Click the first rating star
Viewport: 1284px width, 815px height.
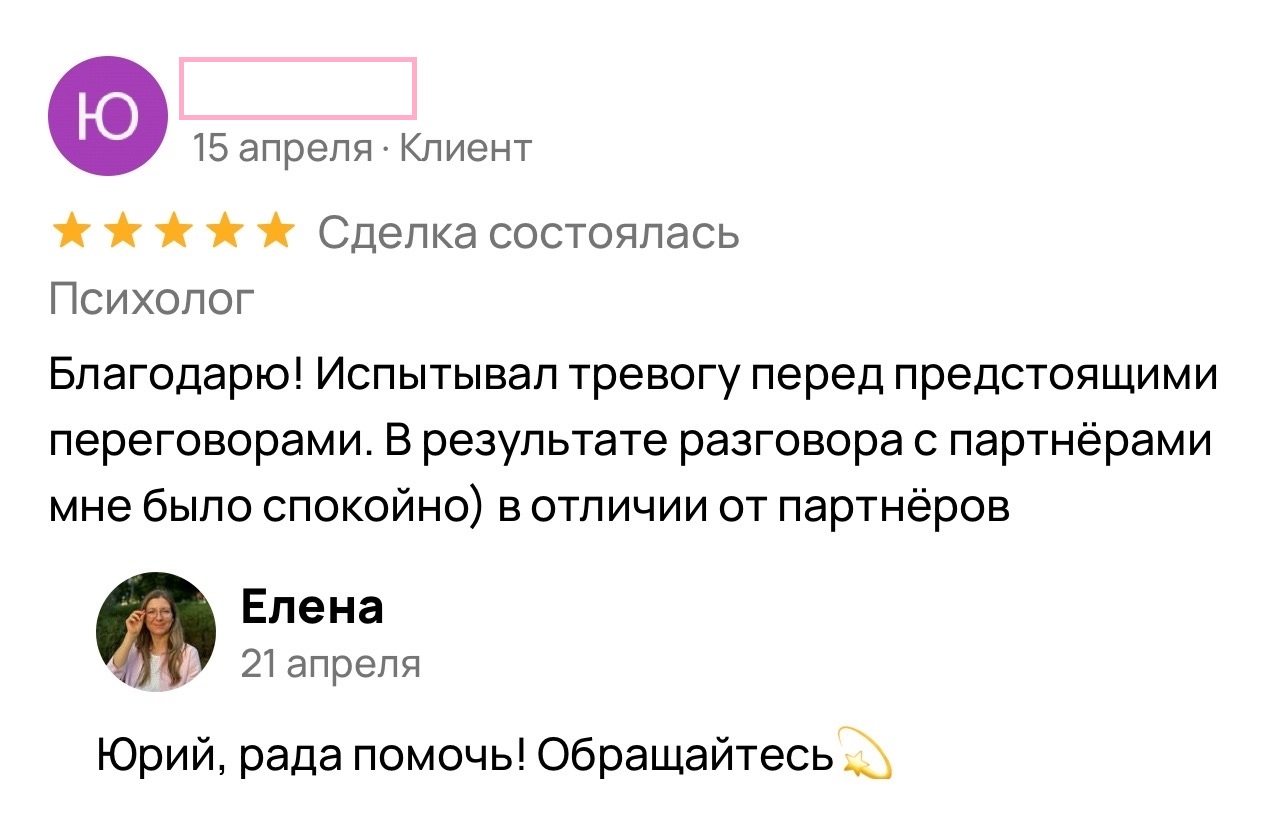[x=71, y=233]
